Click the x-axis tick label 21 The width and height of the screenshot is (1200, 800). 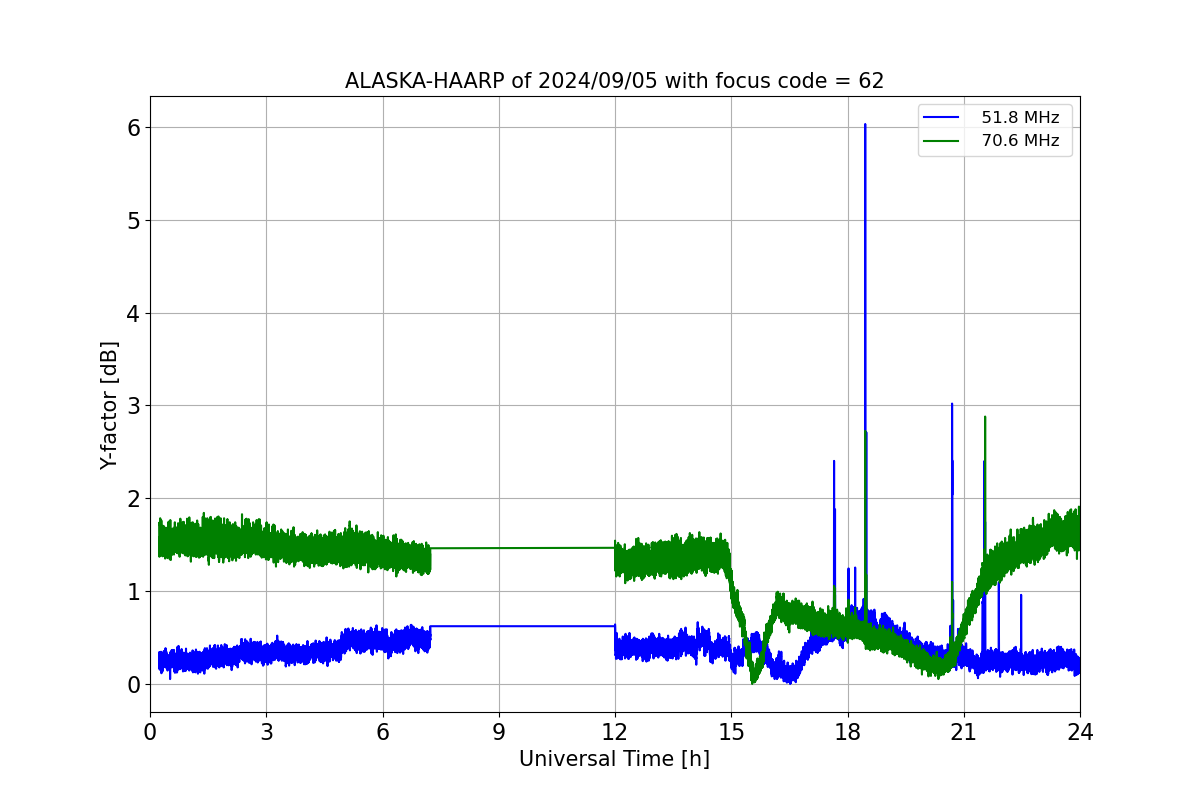pos(964,732)
